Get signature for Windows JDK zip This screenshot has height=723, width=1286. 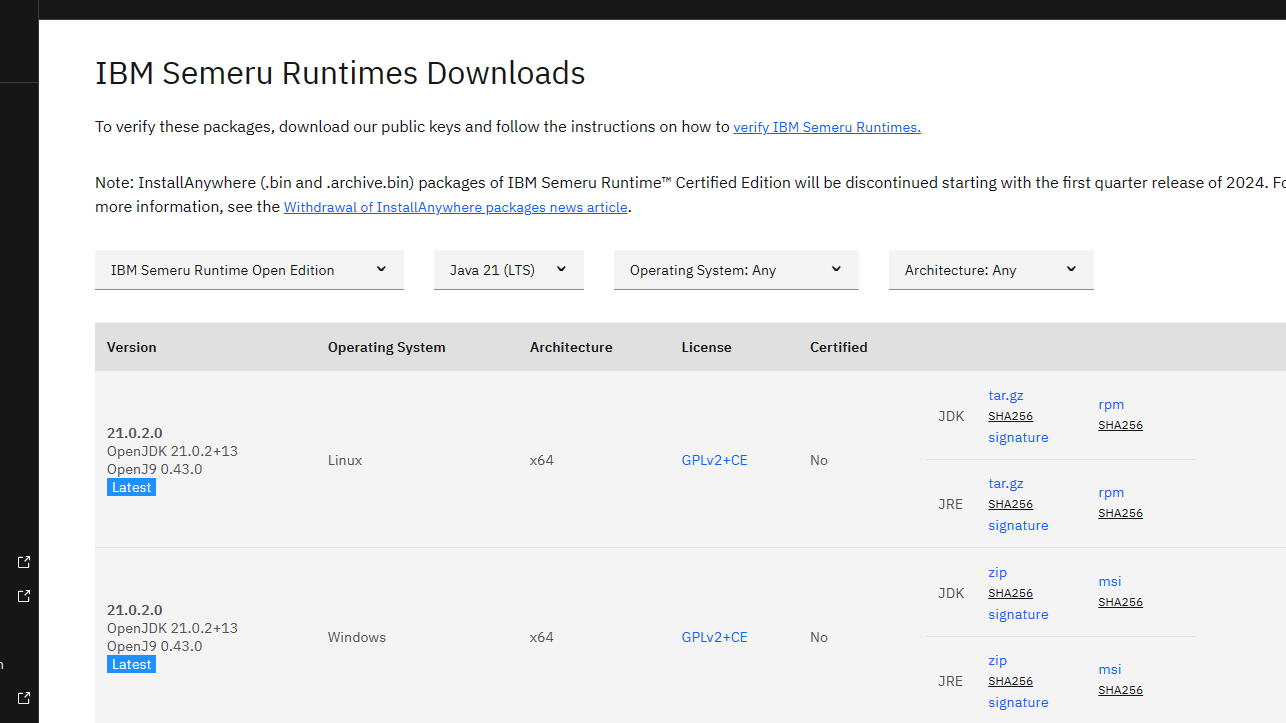pos(1018,614)
